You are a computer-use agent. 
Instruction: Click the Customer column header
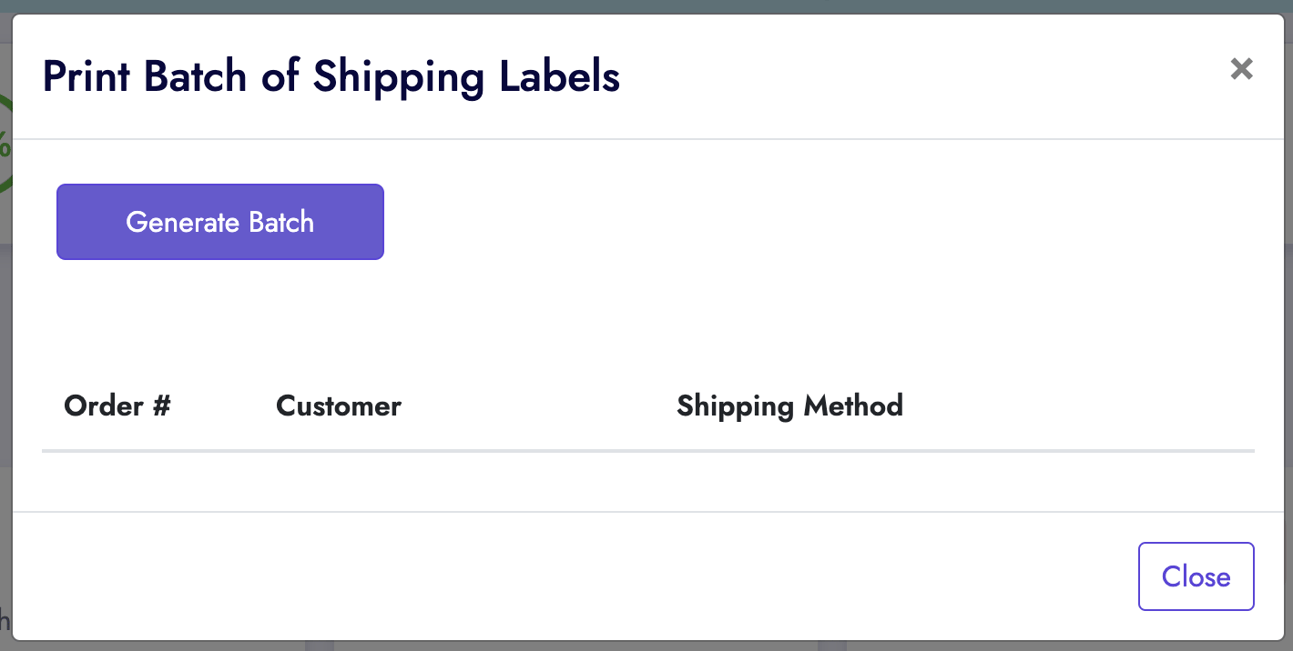coord(338,405)
